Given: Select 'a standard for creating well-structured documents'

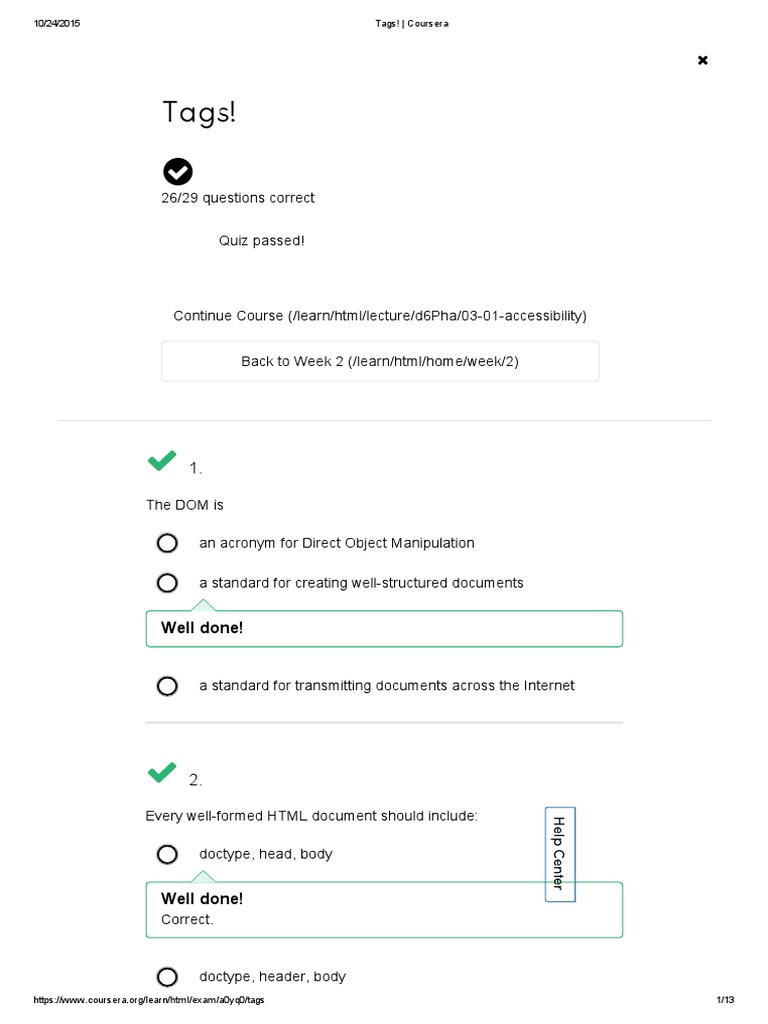Looking at the screenshot, I should (x=167, y=583).
